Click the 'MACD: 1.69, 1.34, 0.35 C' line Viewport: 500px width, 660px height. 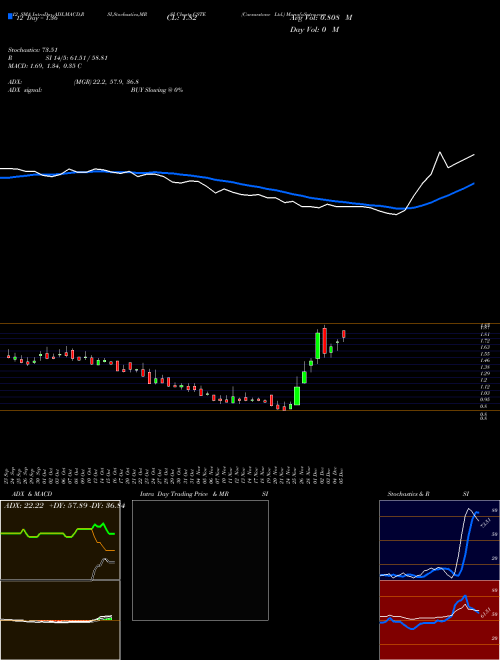tap(45, 66)
